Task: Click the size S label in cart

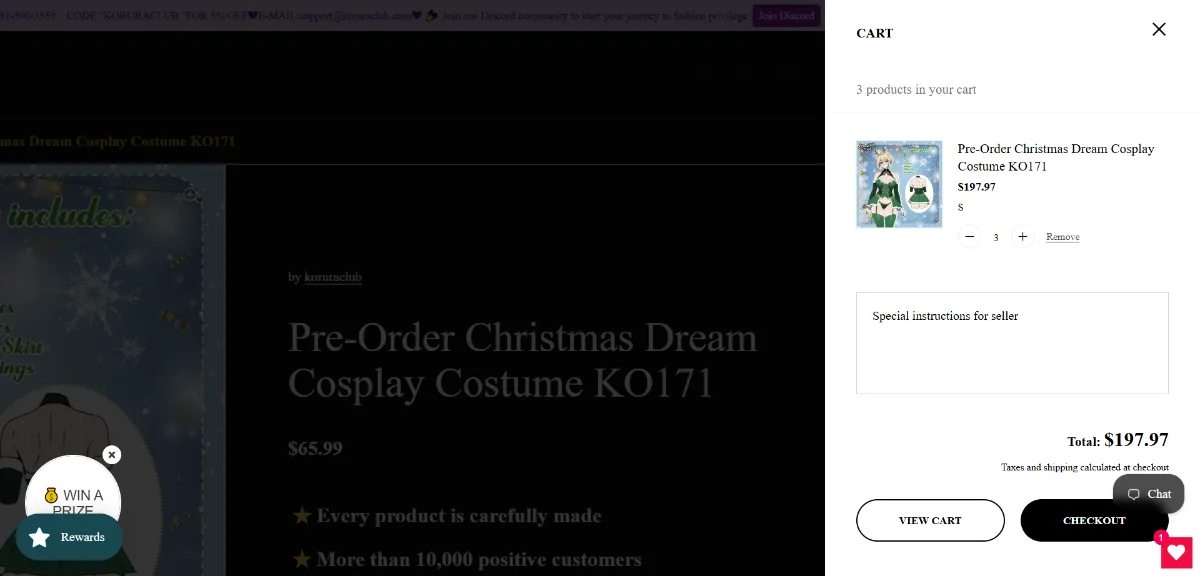Action: pyautogui.click(x=961, y=207)
